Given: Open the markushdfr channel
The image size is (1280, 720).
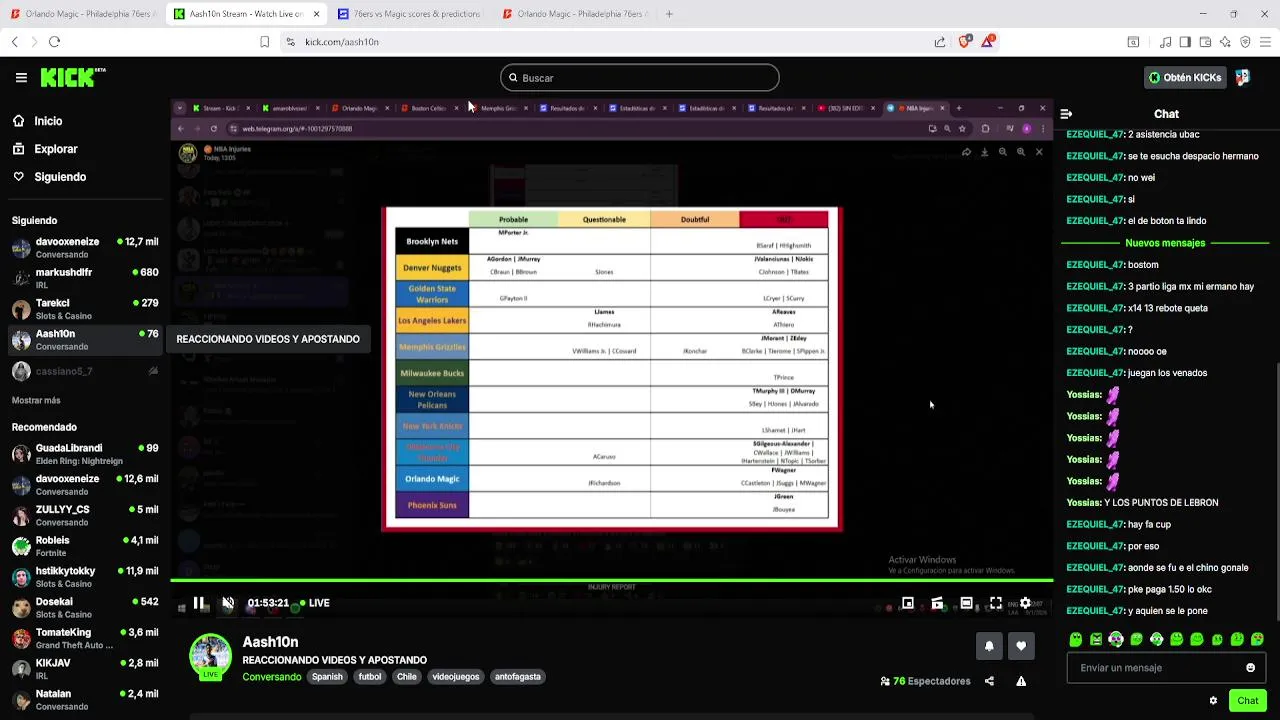Looking at the screenshot, I should point(84,278).
